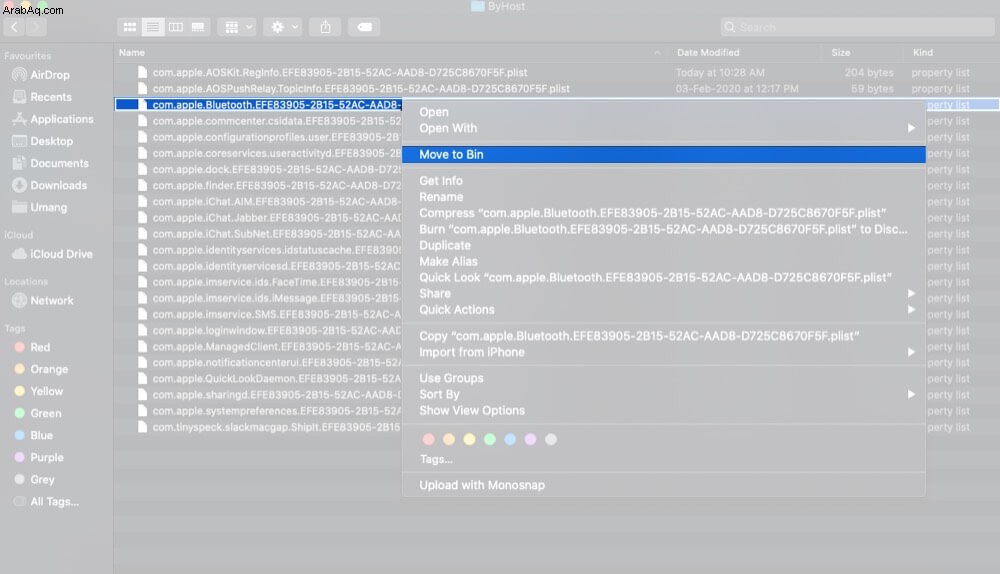
Task: Expand the Open With submenu
Action: point(663,128)
